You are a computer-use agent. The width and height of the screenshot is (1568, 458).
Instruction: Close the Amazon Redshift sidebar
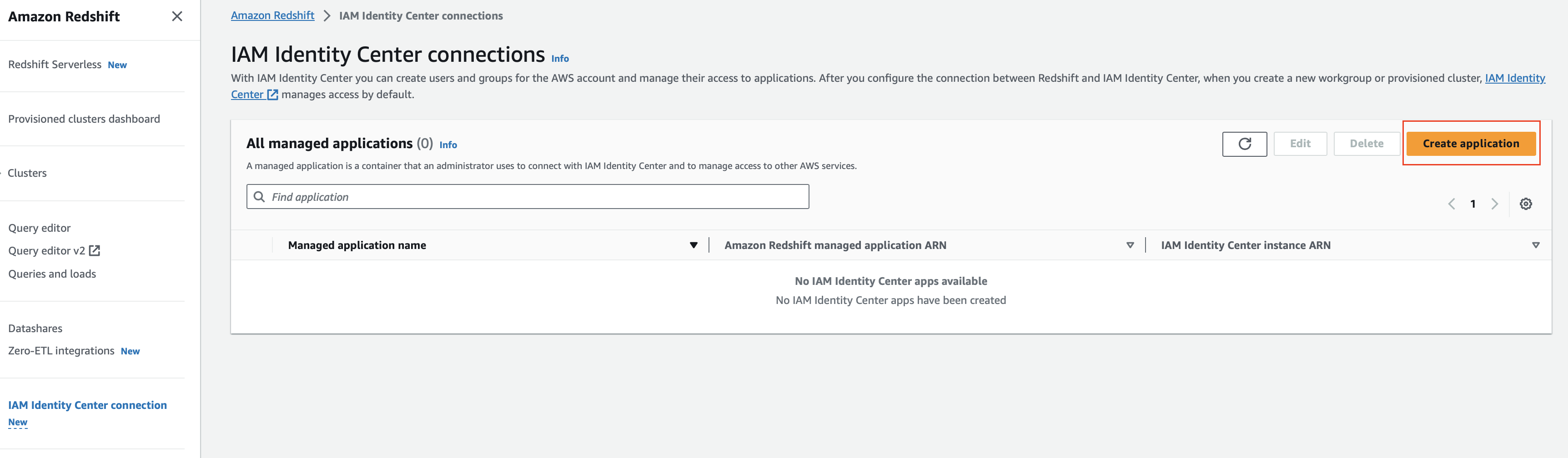tap(176, 17)
